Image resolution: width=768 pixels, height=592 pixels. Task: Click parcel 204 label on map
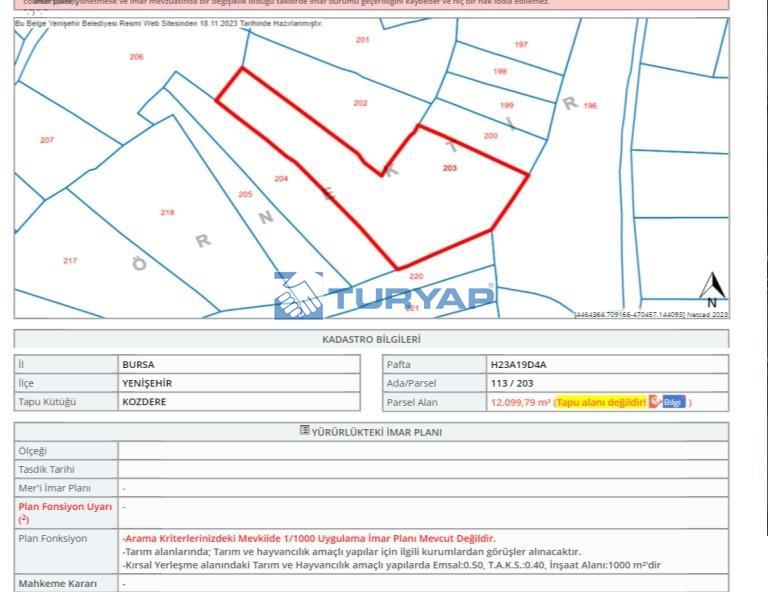281,179
